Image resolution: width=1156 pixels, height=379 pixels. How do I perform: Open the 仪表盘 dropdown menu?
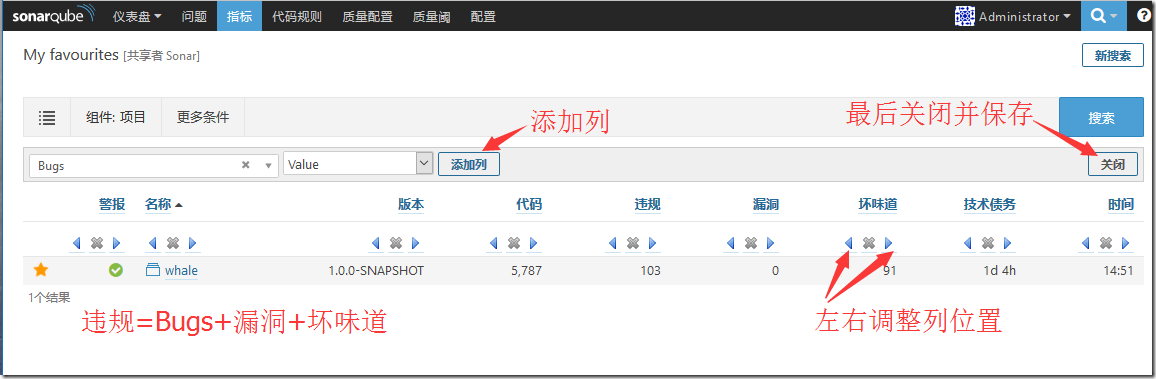(137, 16)
